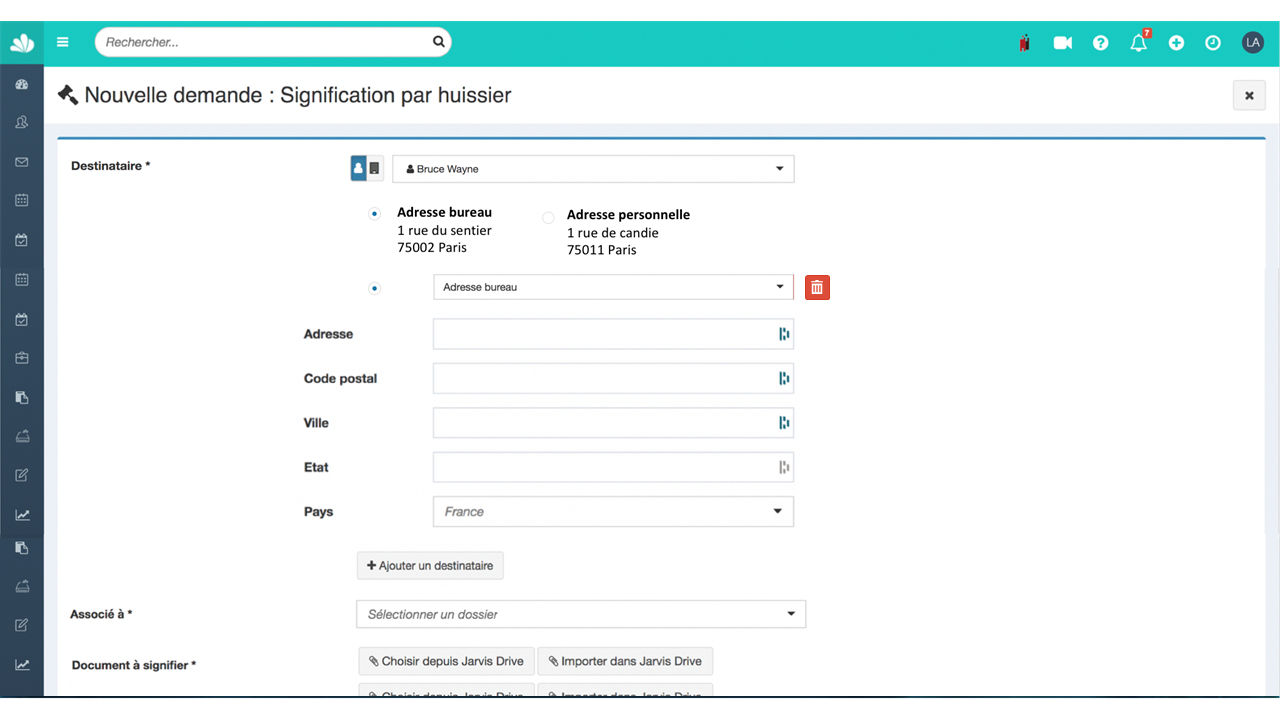Screen dimensions: 1280x720
Task: Click into the Adresse input field
Action: [x=613, y=334]
